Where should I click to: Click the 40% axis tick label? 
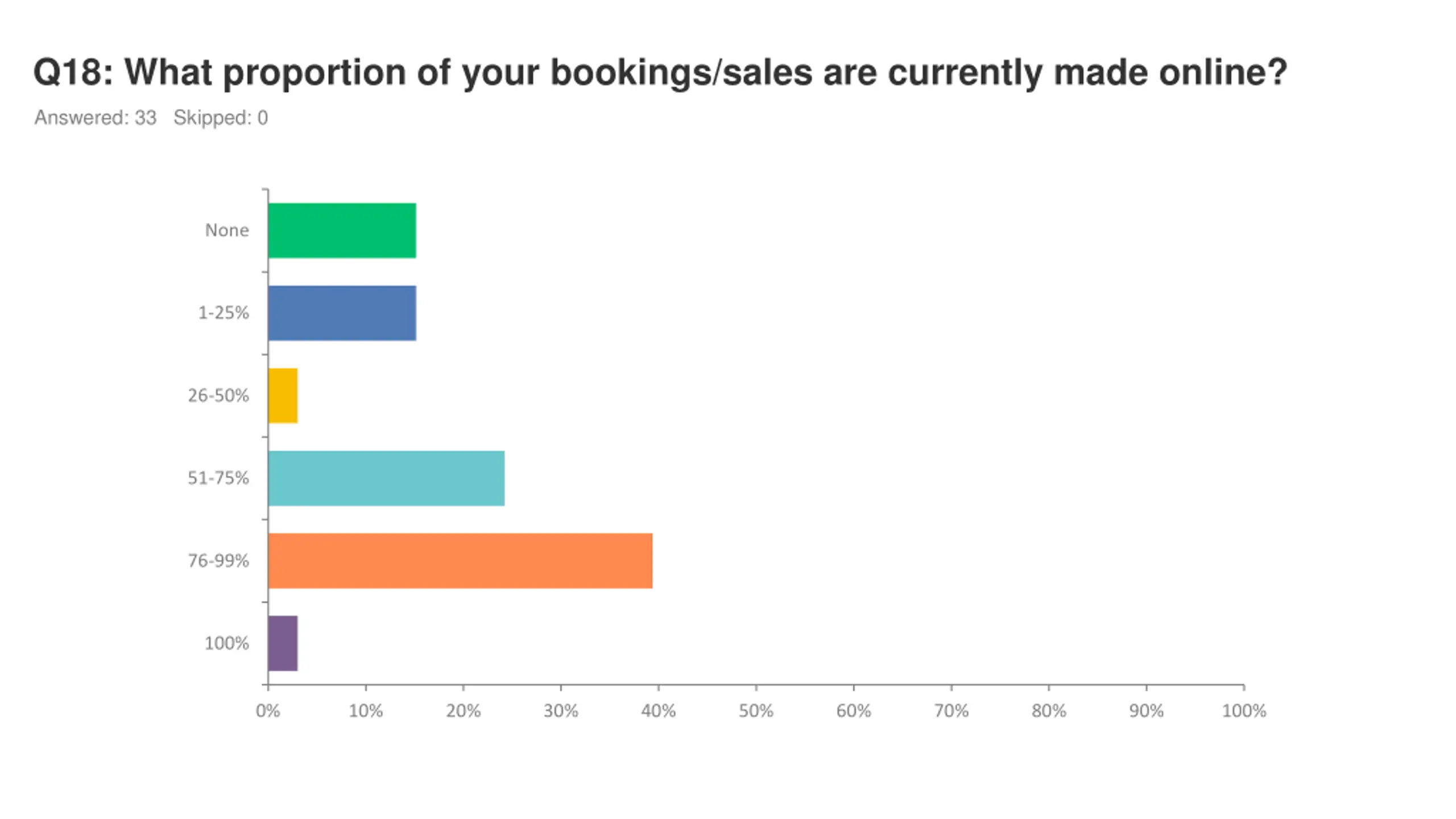point(658,711)
